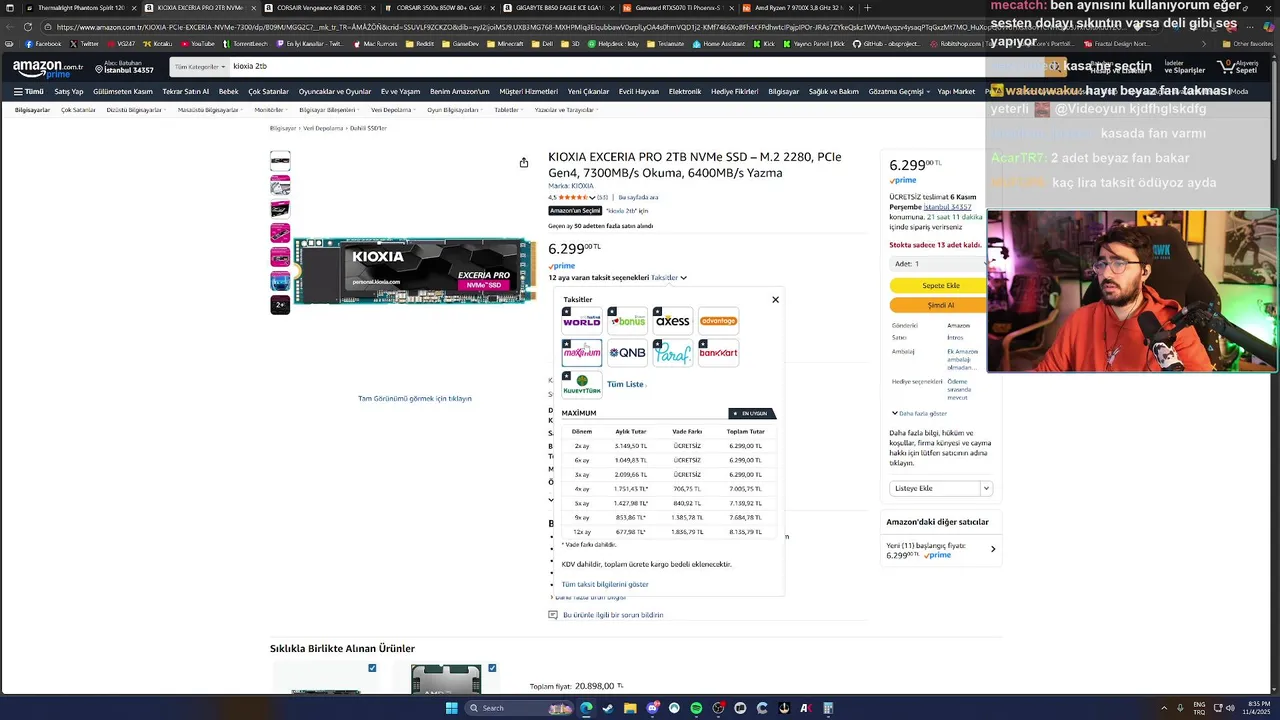Click 'Tam Görünümü görmek için tıklayın'
Viewport: 1280px width, 720px height.
pos(415,398)
